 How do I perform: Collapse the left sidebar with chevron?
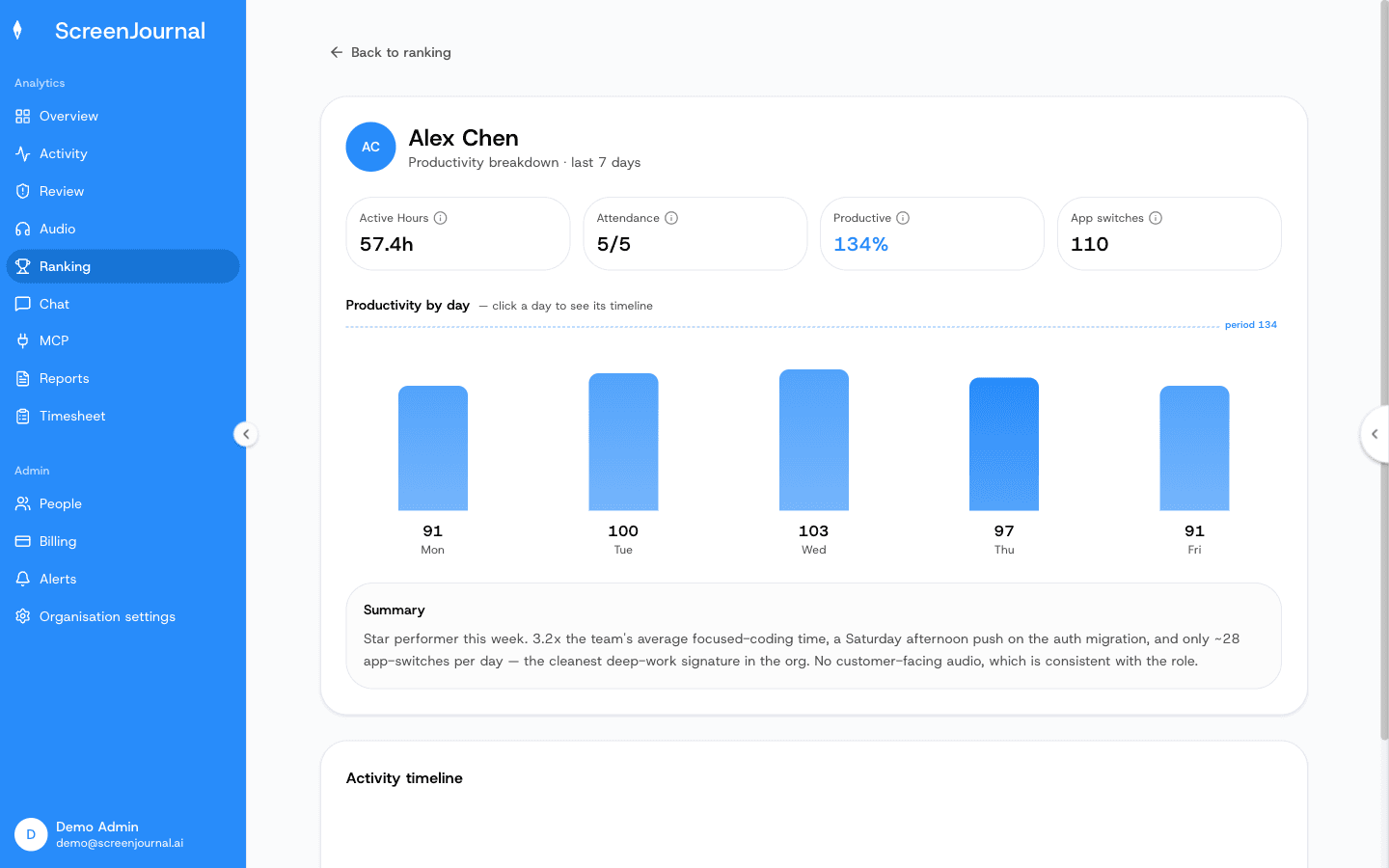[x=246, y=434]
